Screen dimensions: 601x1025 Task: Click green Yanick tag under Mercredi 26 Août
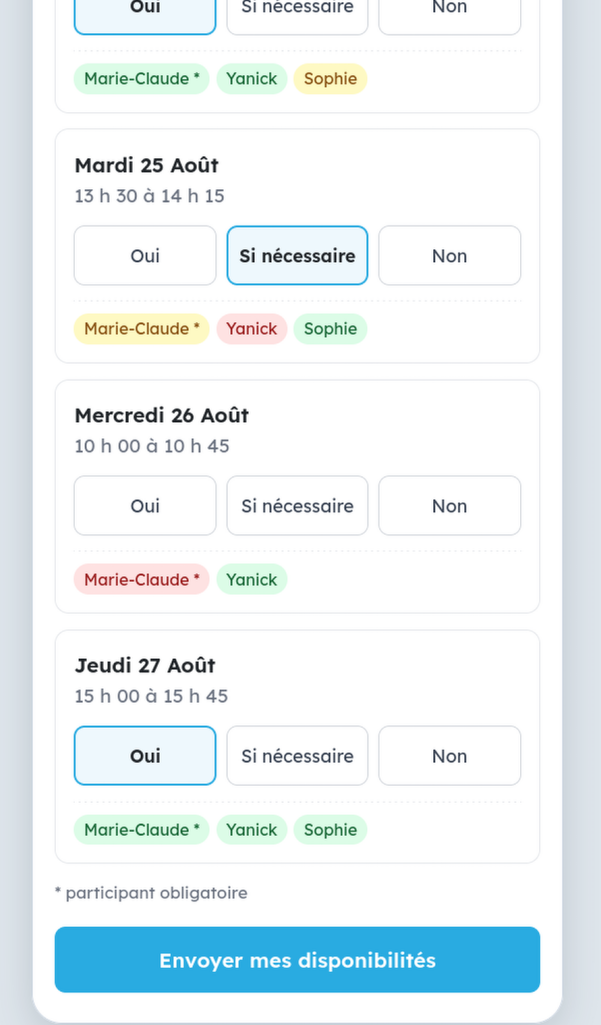tap(252, 580)
